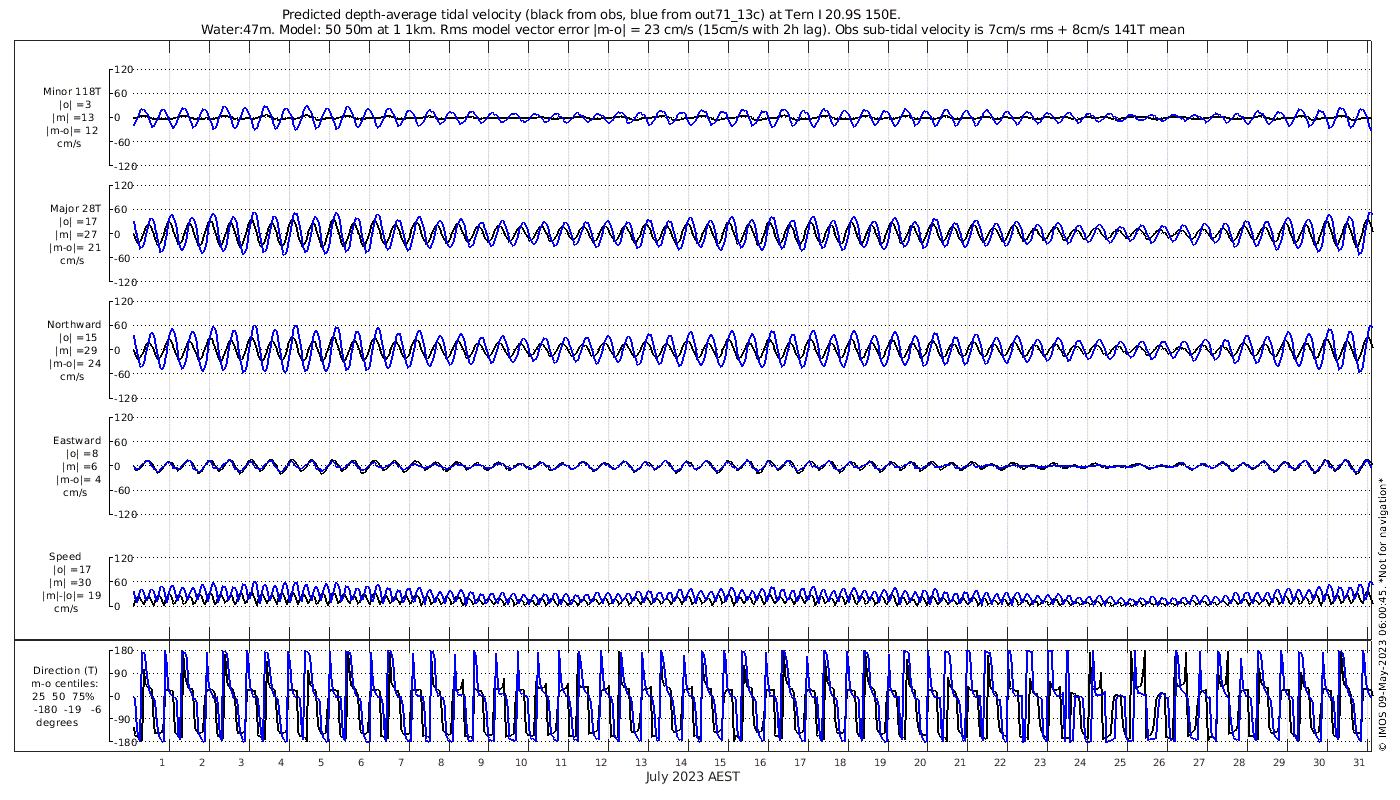Select the 'Speed' panel label

click(x=65, y=556)
